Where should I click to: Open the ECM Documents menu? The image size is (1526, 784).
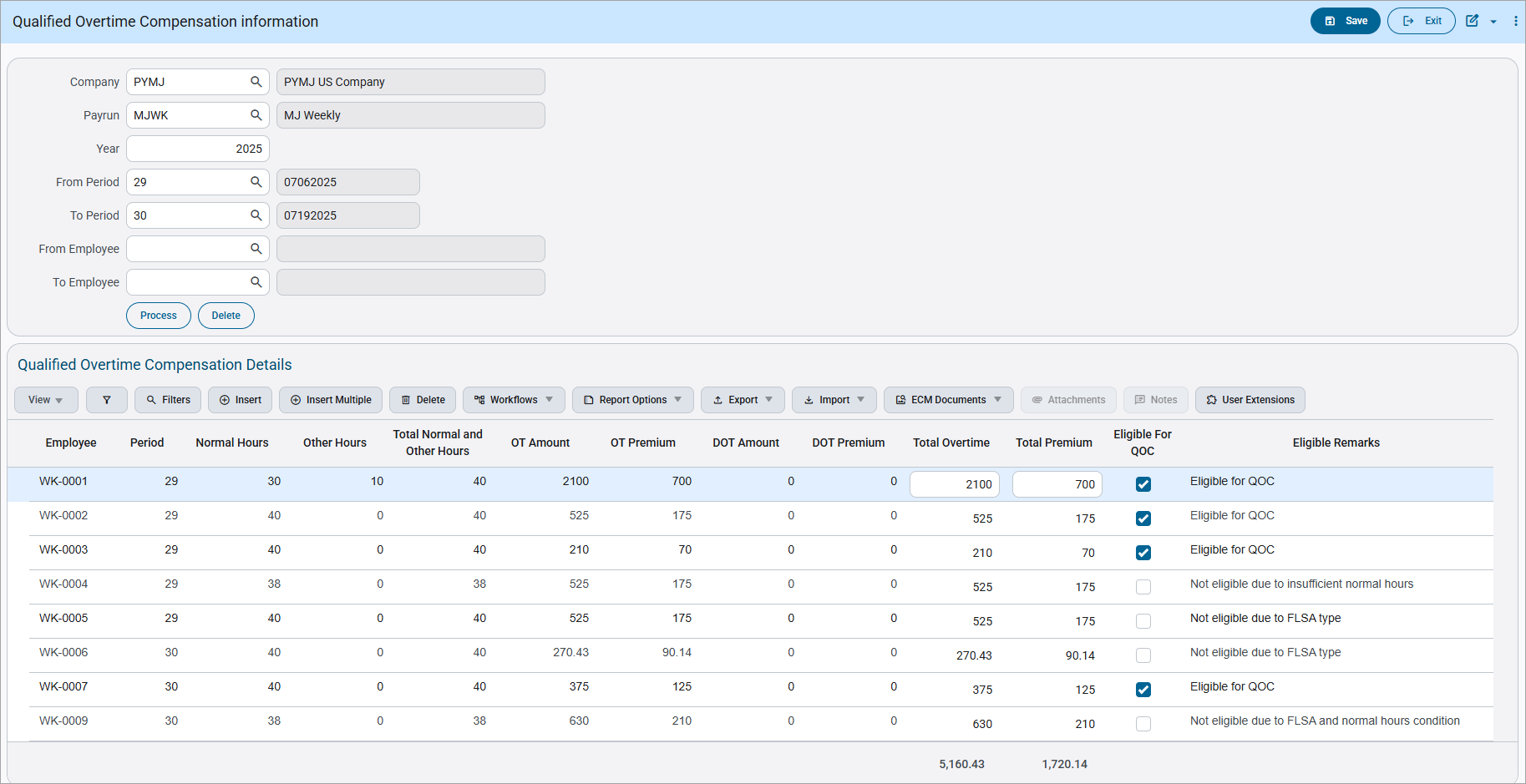(x=949, y=400)
